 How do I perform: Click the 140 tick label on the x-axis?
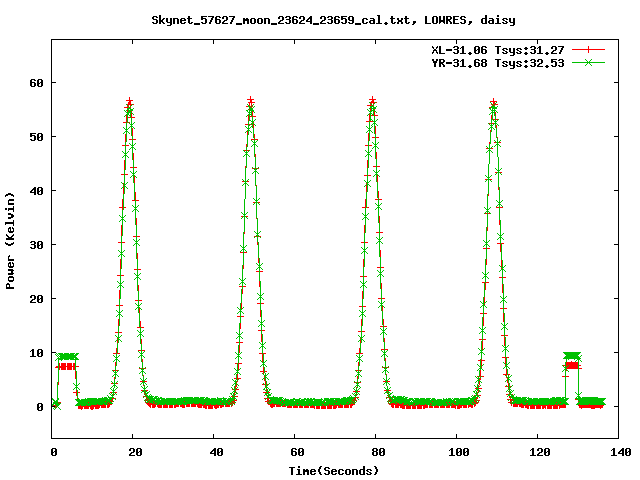coord(619,452)
